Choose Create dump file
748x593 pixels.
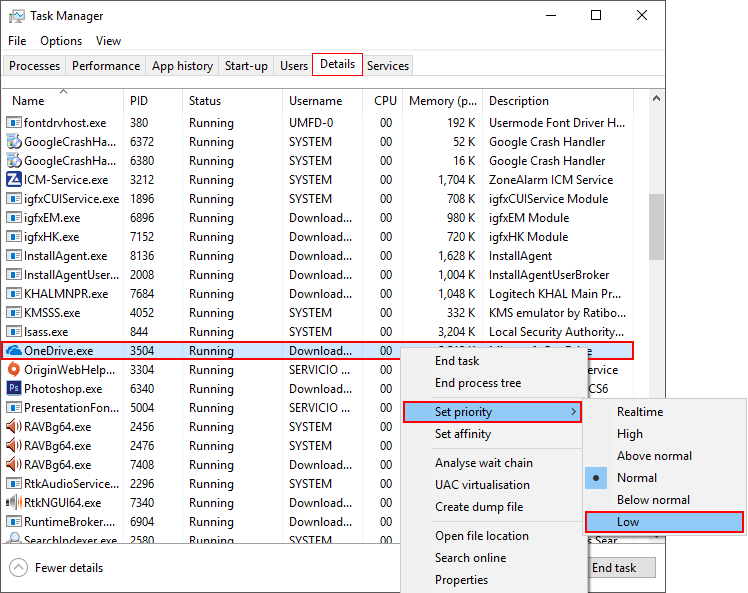[492, 507]
